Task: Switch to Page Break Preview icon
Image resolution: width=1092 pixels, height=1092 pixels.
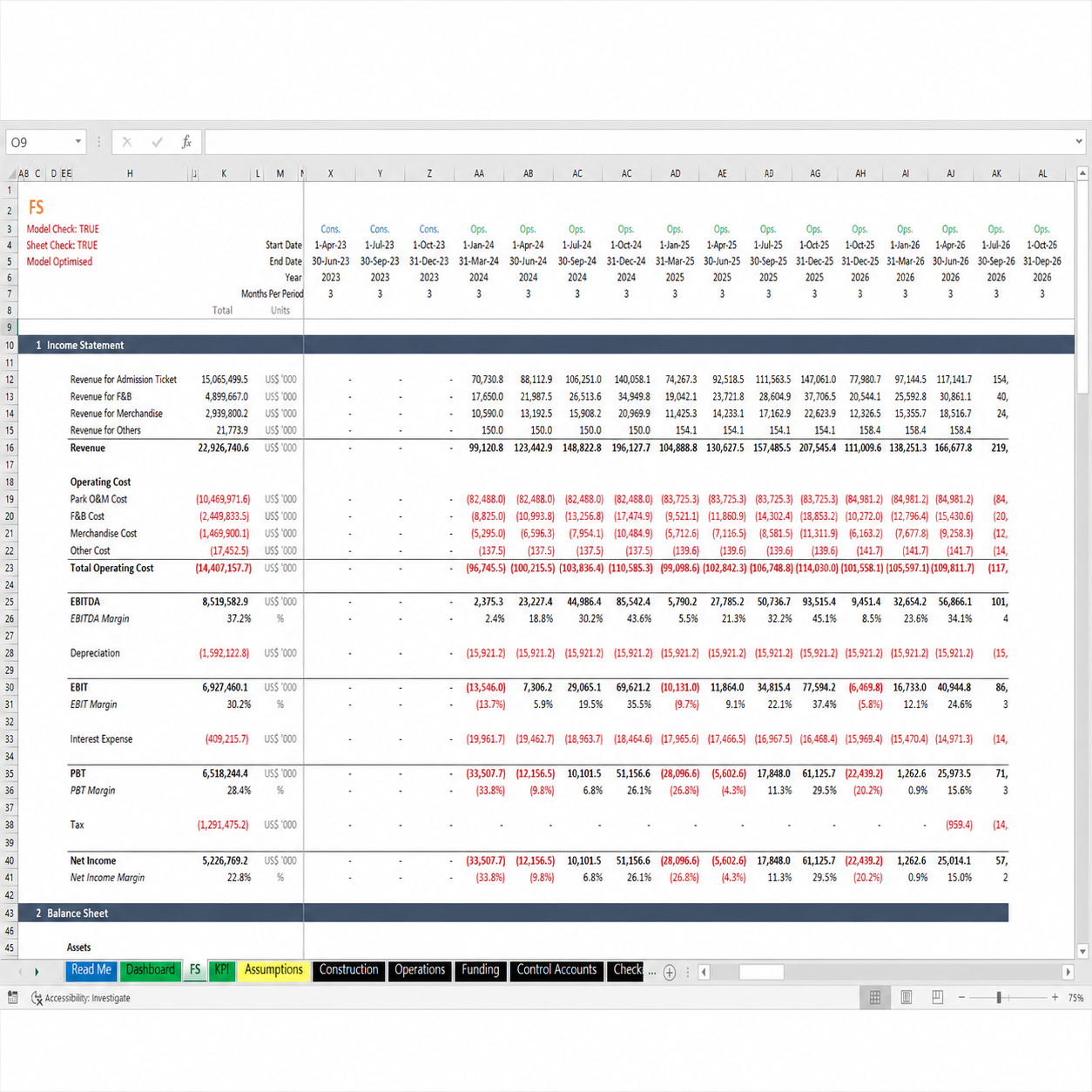Action: [938, 998]
